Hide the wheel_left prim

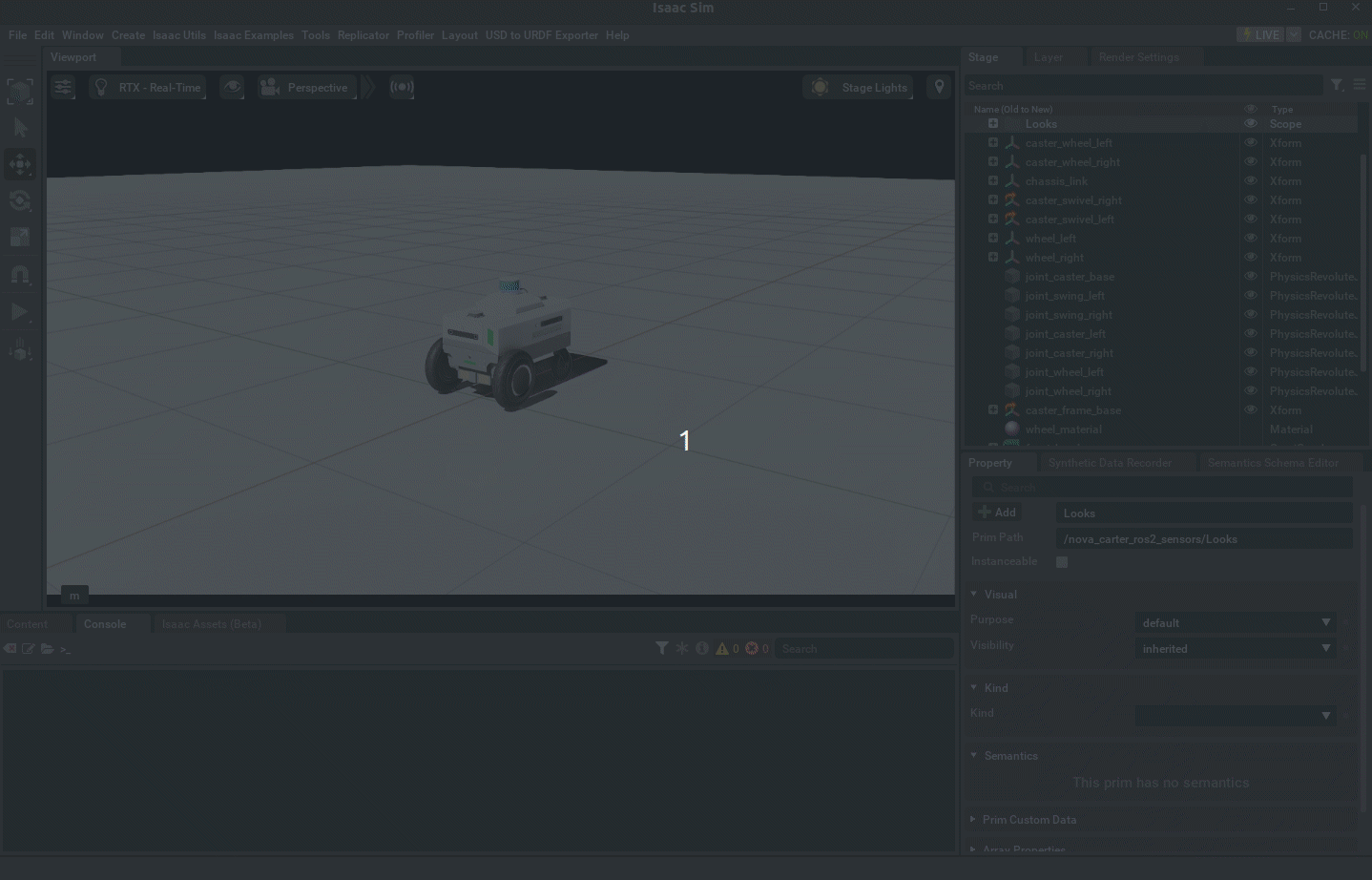pyautogui.click(x=1251, y=238)
